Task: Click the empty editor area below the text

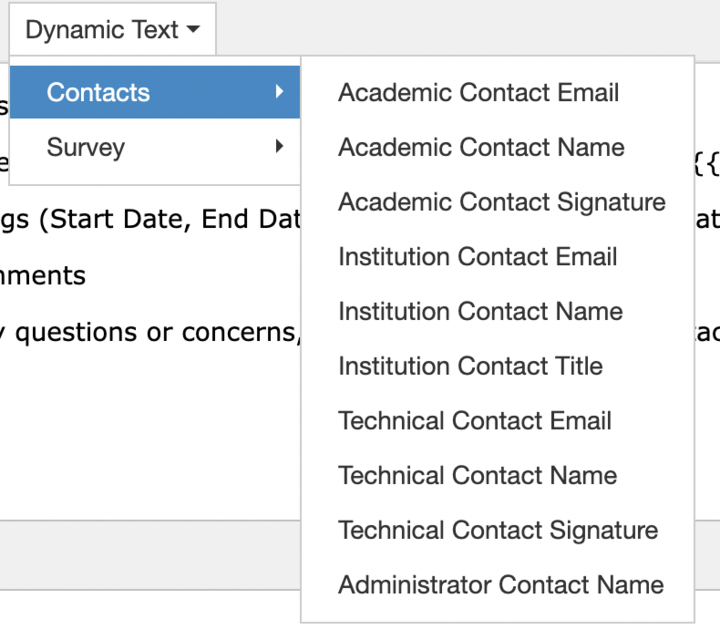Action: [x=150, y=440]
